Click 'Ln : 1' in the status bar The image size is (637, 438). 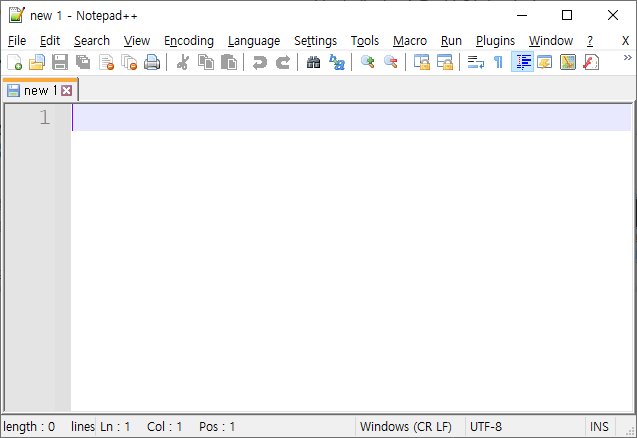click(115, 427)
